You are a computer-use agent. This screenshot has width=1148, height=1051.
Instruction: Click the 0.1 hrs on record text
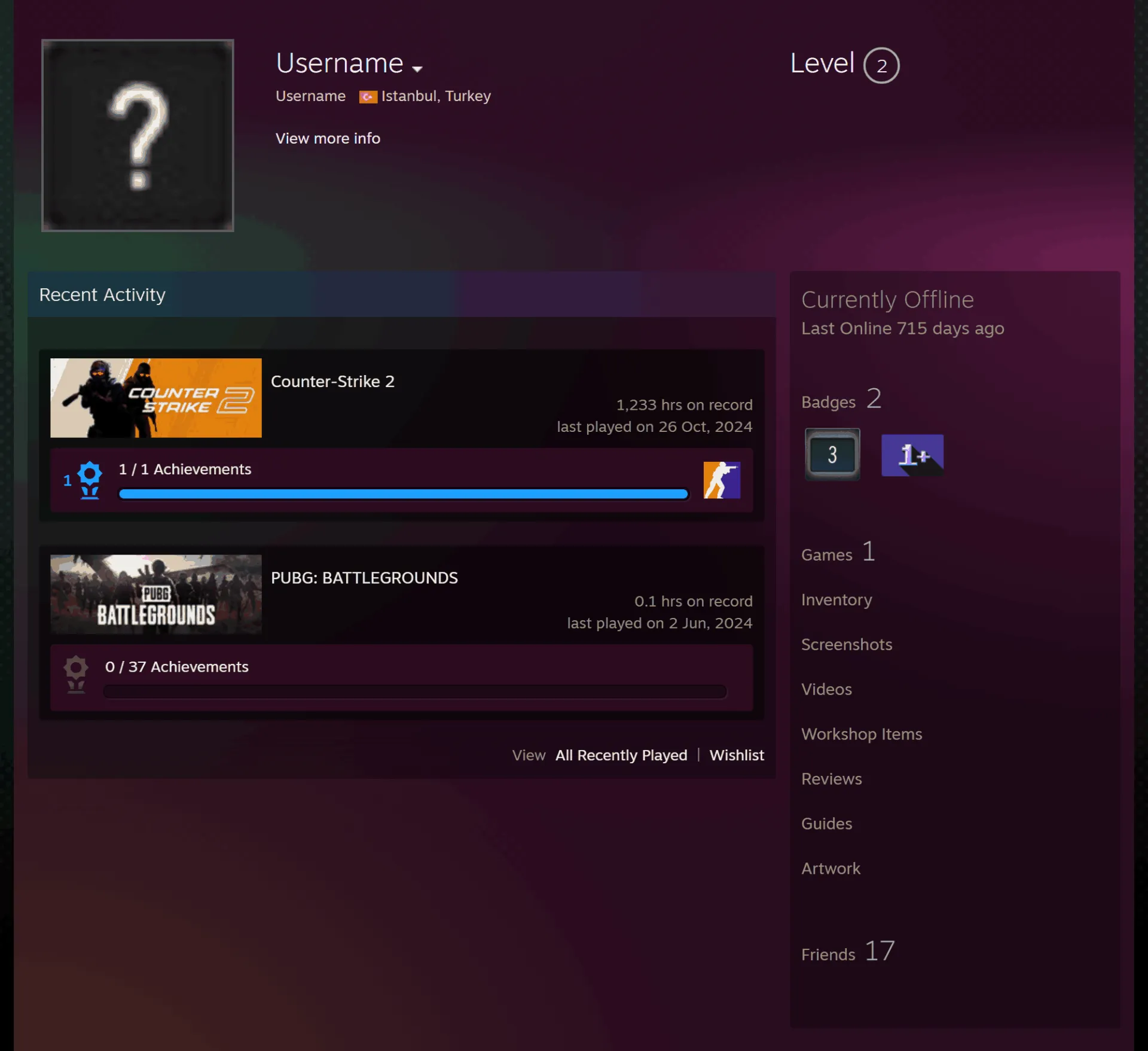pos(693,601)
